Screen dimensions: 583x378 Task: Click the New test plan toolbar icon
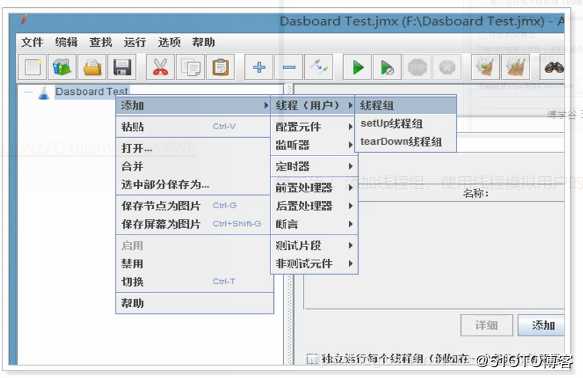(x=32, y=67)
